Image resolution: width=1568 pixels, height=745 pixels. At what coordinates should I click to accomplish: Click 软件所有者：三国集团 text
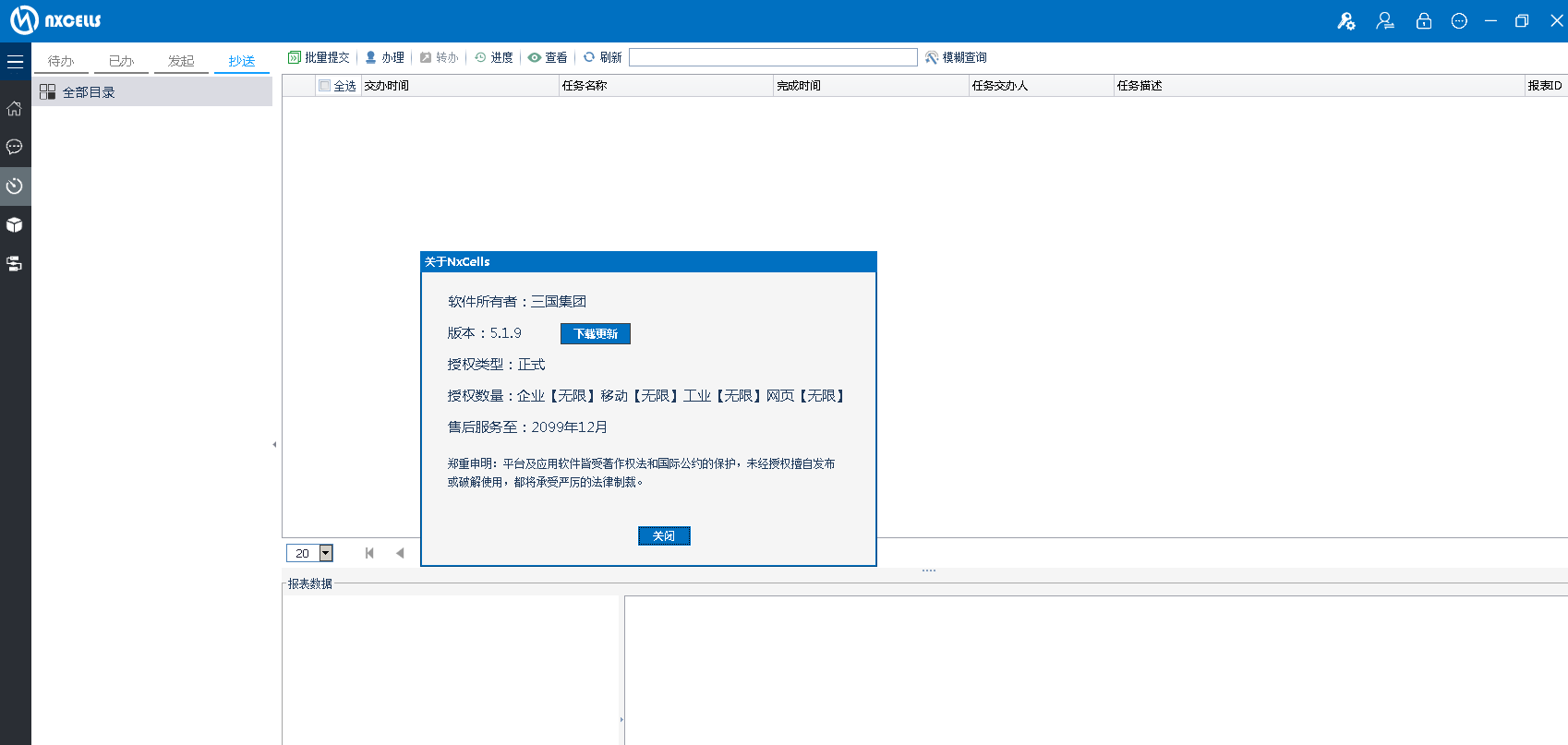pos(517,302)
